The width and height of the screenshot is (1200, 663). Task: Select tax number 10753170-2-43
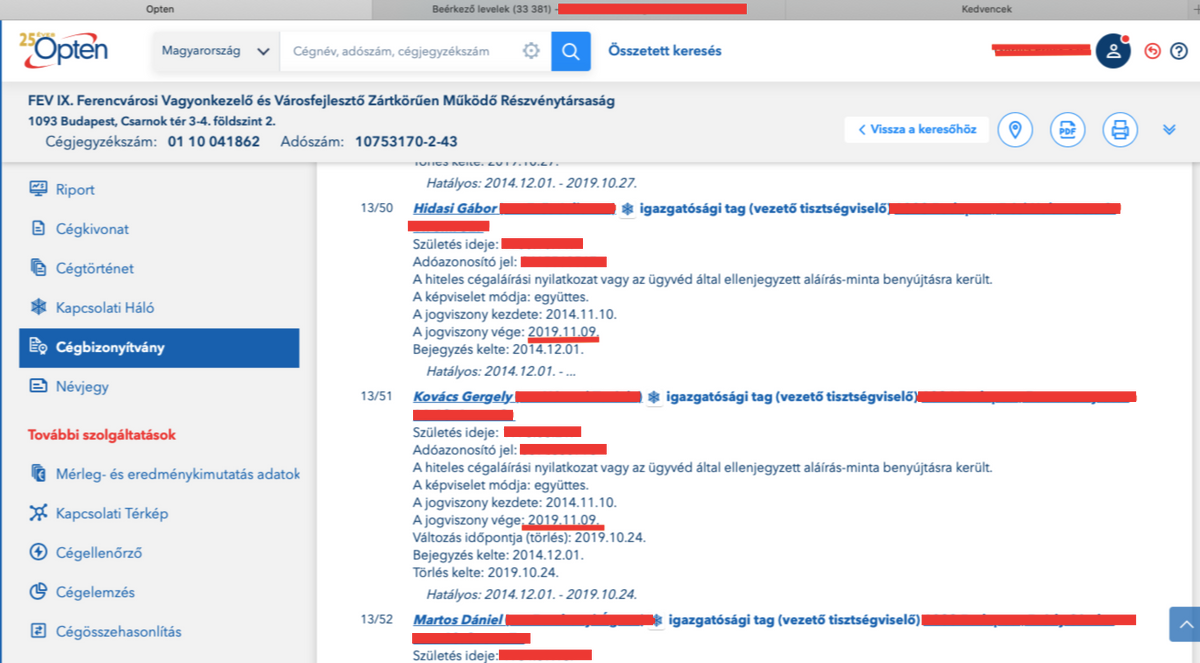point(406,142)
